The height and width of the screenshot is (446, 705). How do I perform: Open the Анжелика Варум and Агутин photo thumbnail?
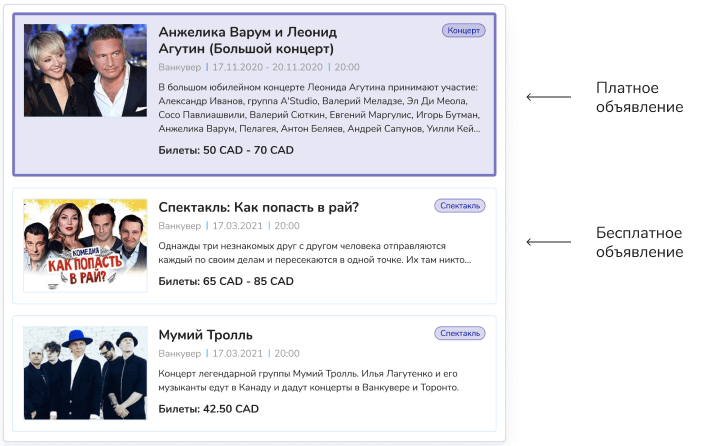85,71
